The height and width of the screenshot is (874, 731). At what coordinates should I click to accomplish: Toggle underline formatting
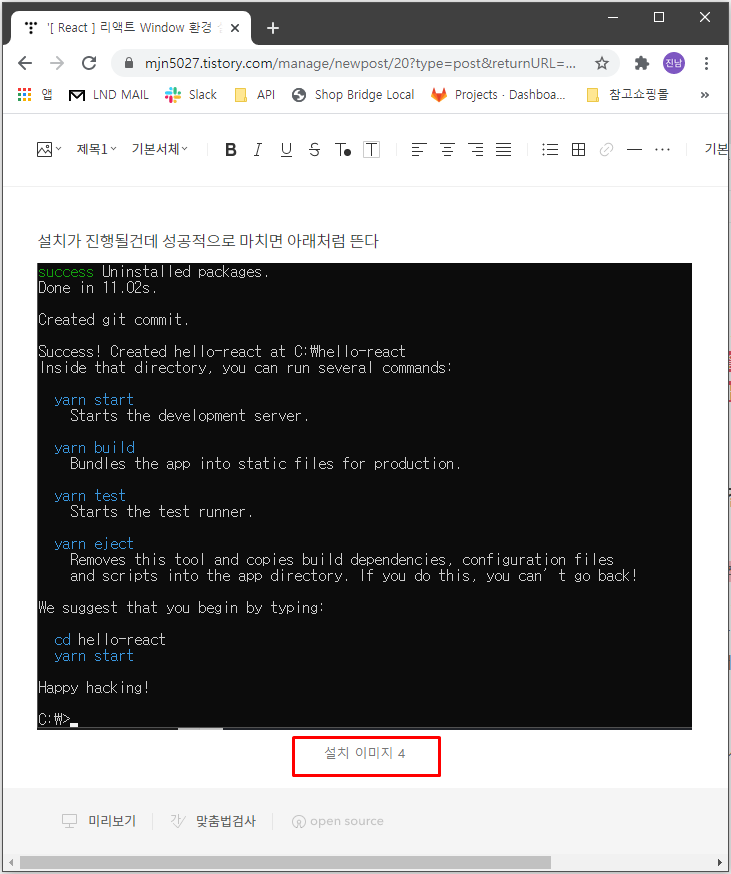(286, 149)
